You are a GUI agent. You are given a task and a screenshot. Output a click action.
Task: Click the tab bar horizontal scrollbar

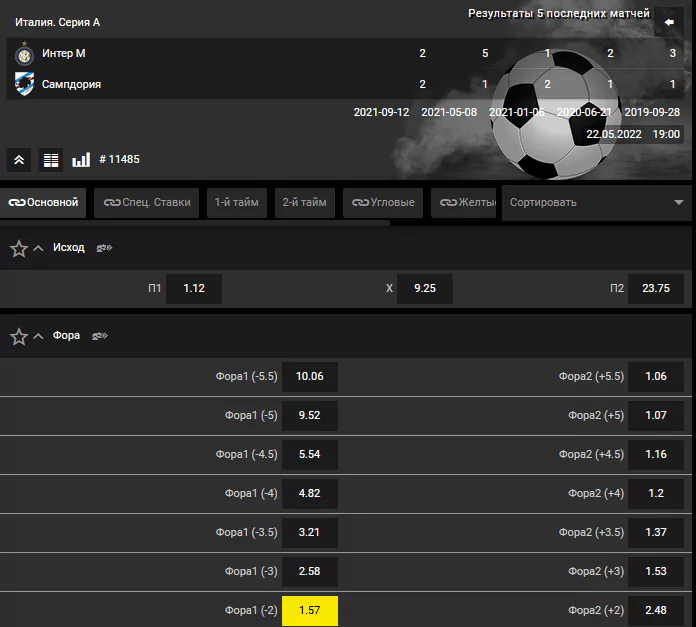195,223
